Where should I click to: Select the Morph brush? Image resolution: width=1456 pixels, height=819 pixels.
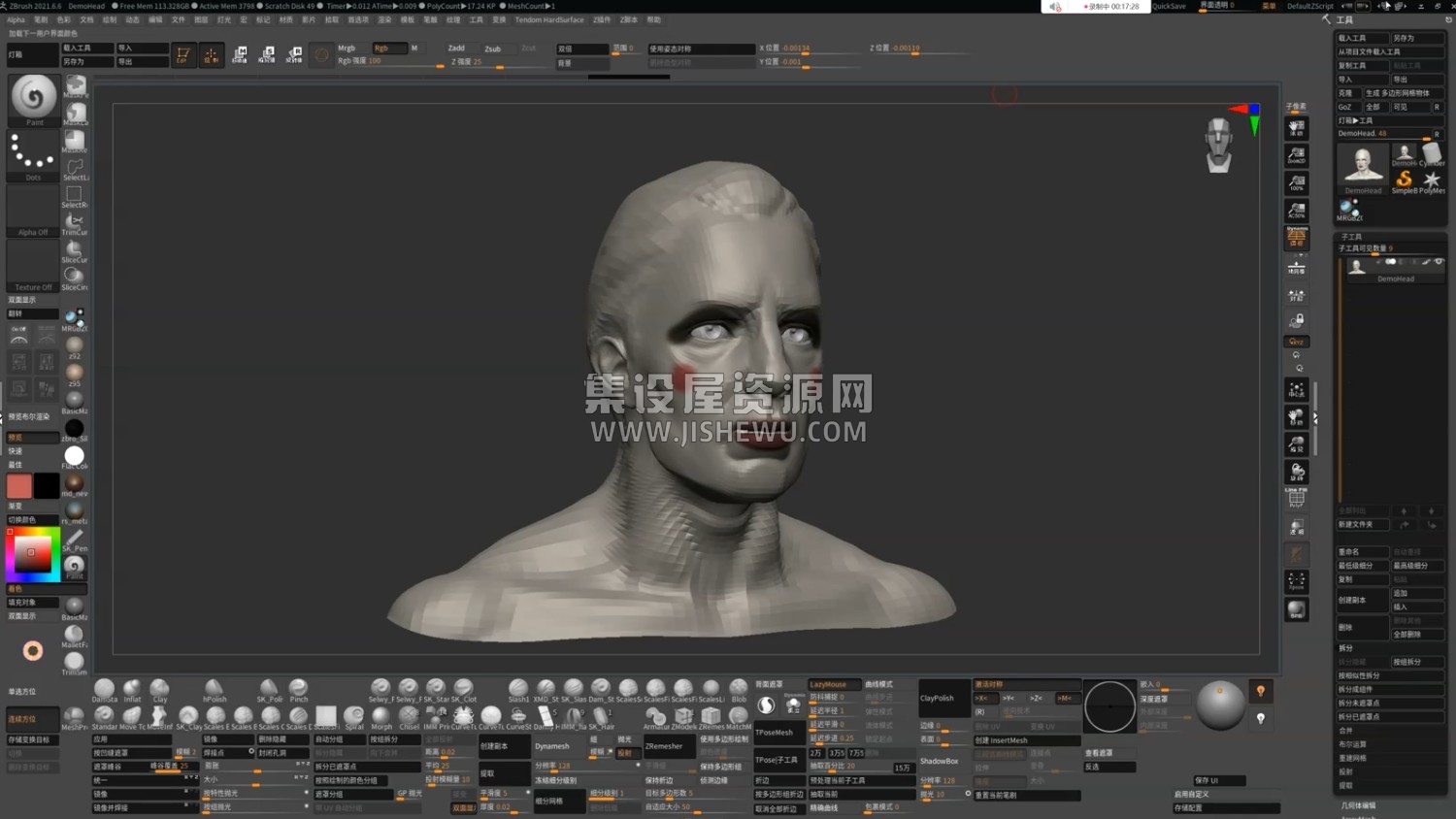click(x=381, y=718)
